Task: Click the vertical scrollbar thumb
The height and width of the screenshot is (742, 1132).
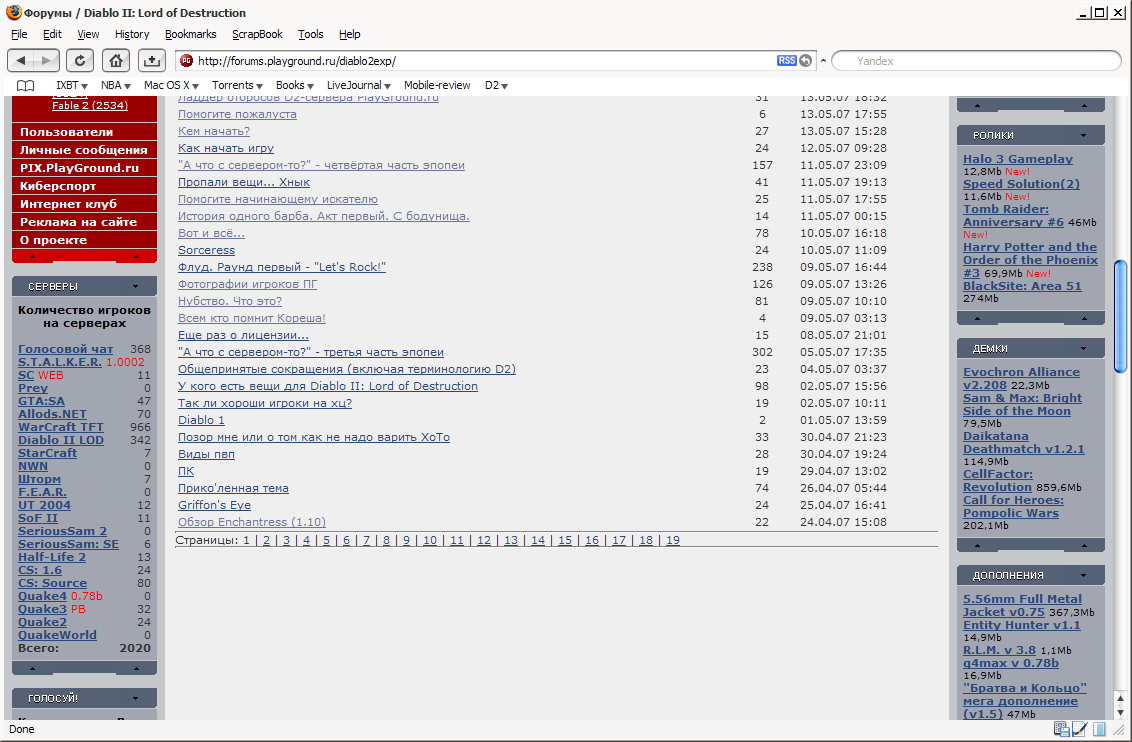Action: (1120, 316)
